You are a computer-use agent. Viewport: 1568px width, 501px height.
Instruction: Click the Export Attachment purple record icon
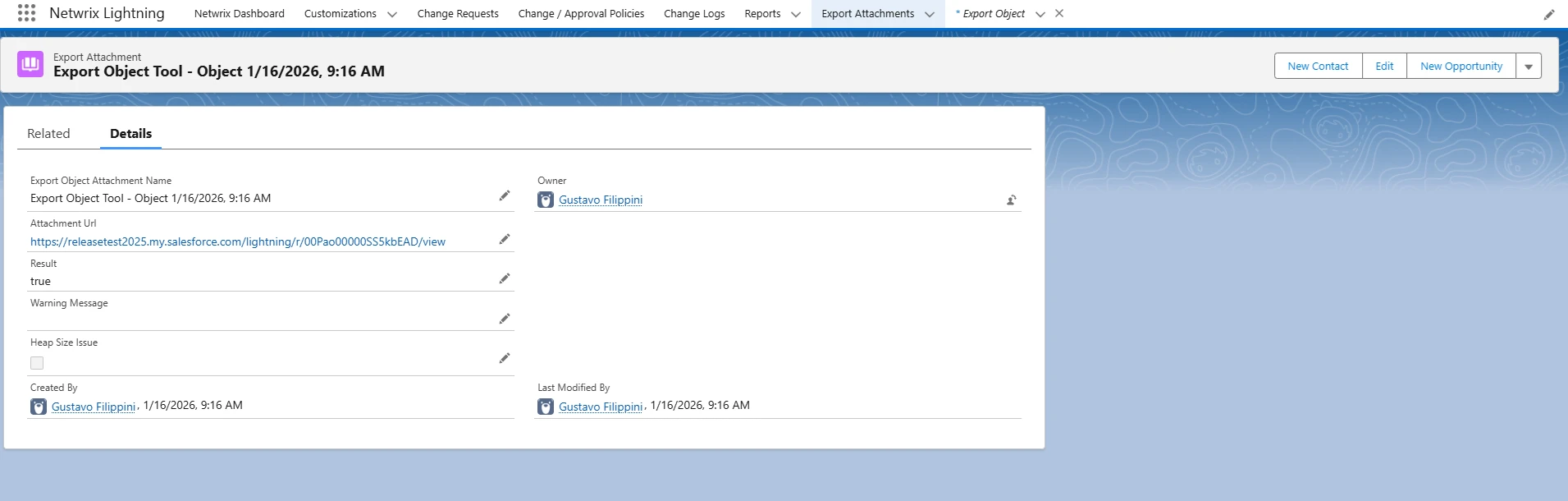[x=30, y=64]
